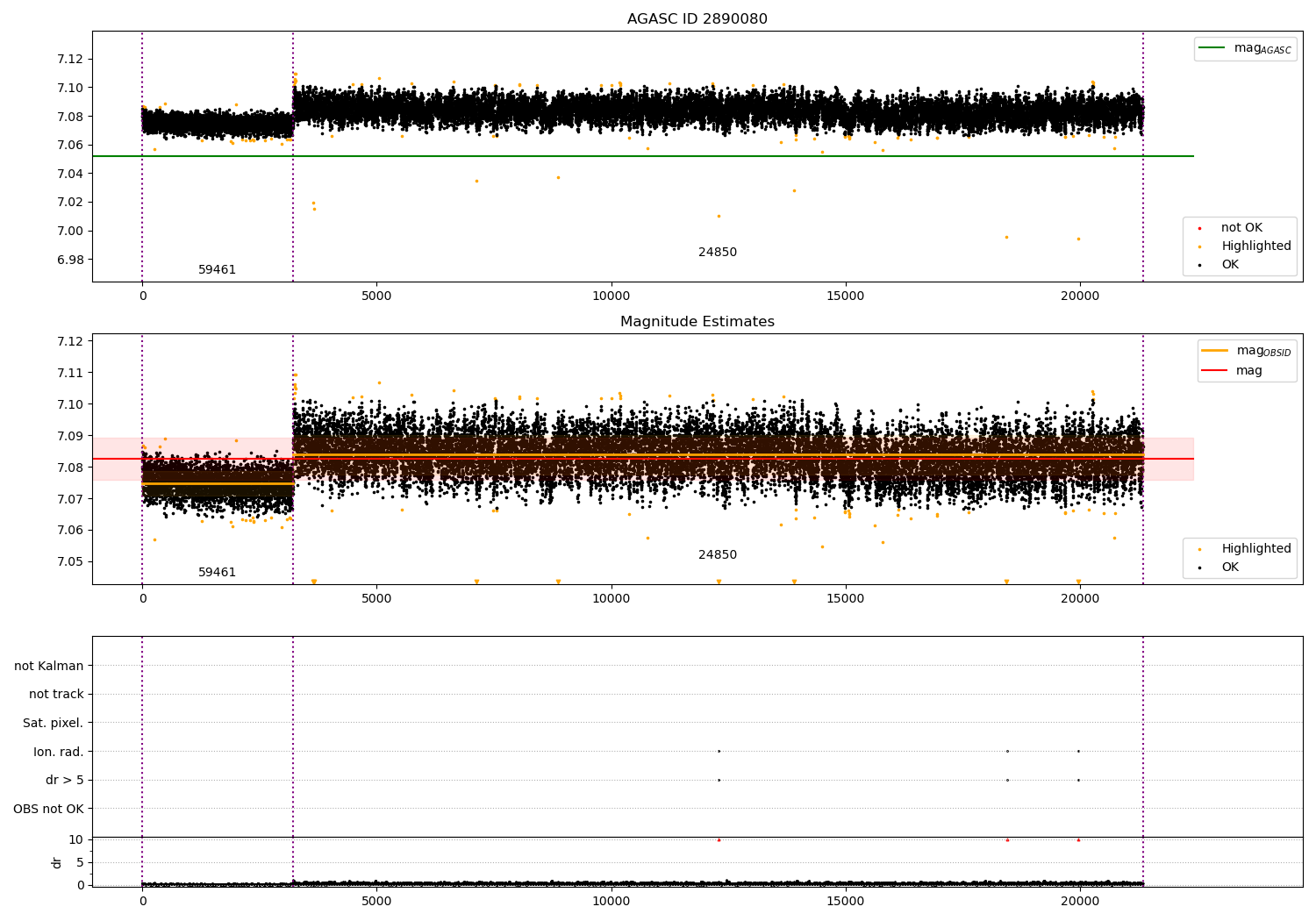Viewport: 1316px width, 921px height.
Task: Click the orange mag OBSID legend line
Action: coord(1215,351)
